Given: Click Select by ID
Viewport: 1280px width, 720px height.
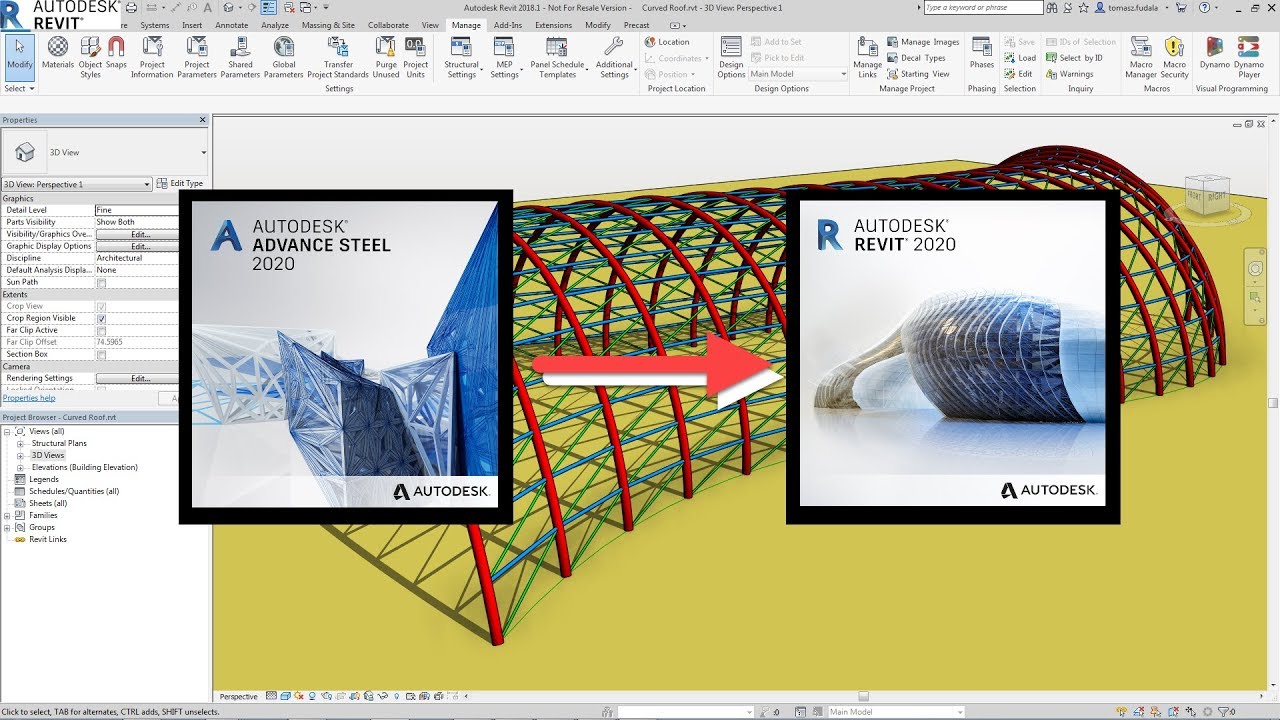Looking at the screenshot, I should coord(1074,58).
